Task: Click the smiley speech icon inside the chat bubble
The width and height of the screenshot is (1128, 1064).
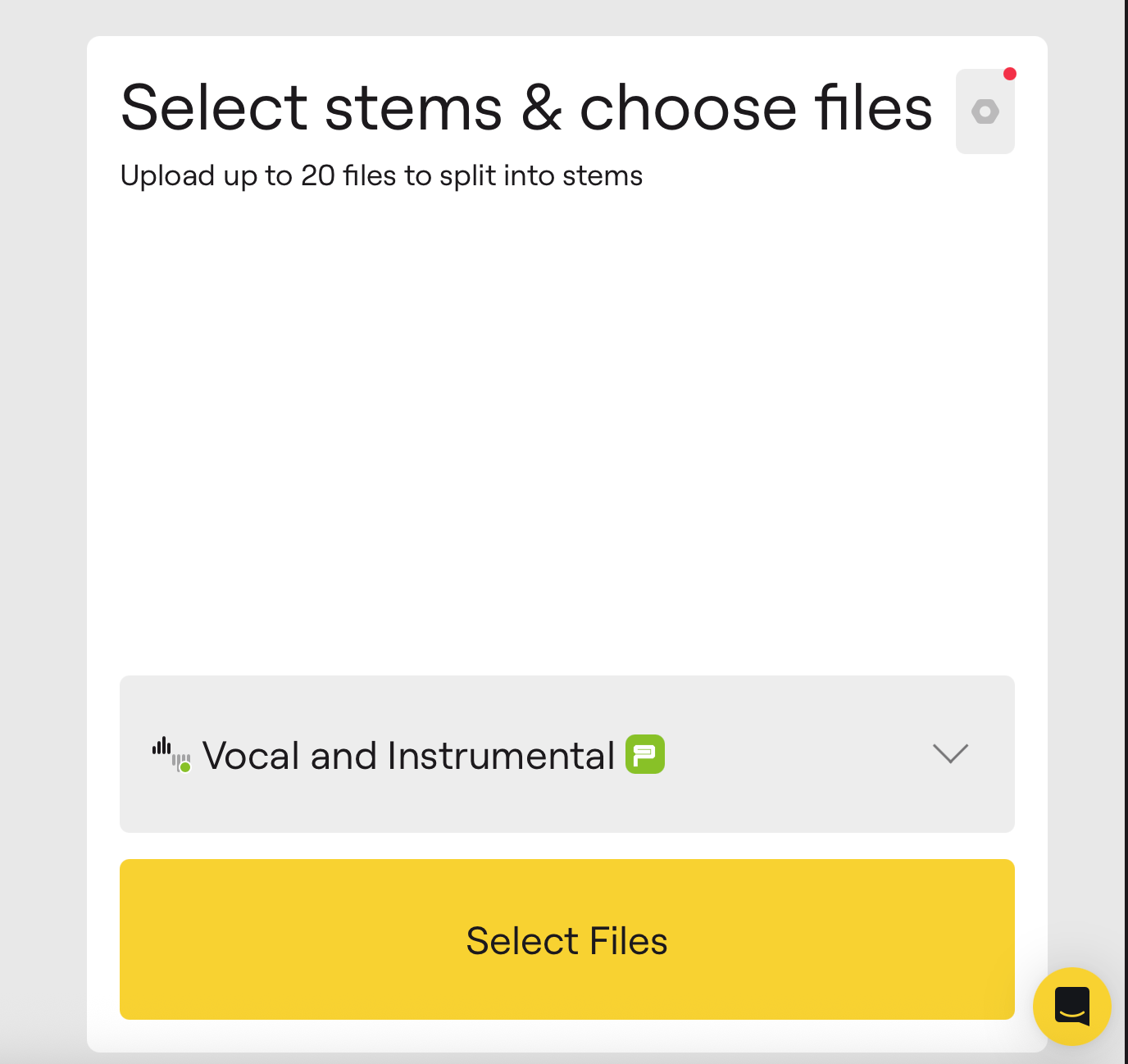Action: 1071,1007
